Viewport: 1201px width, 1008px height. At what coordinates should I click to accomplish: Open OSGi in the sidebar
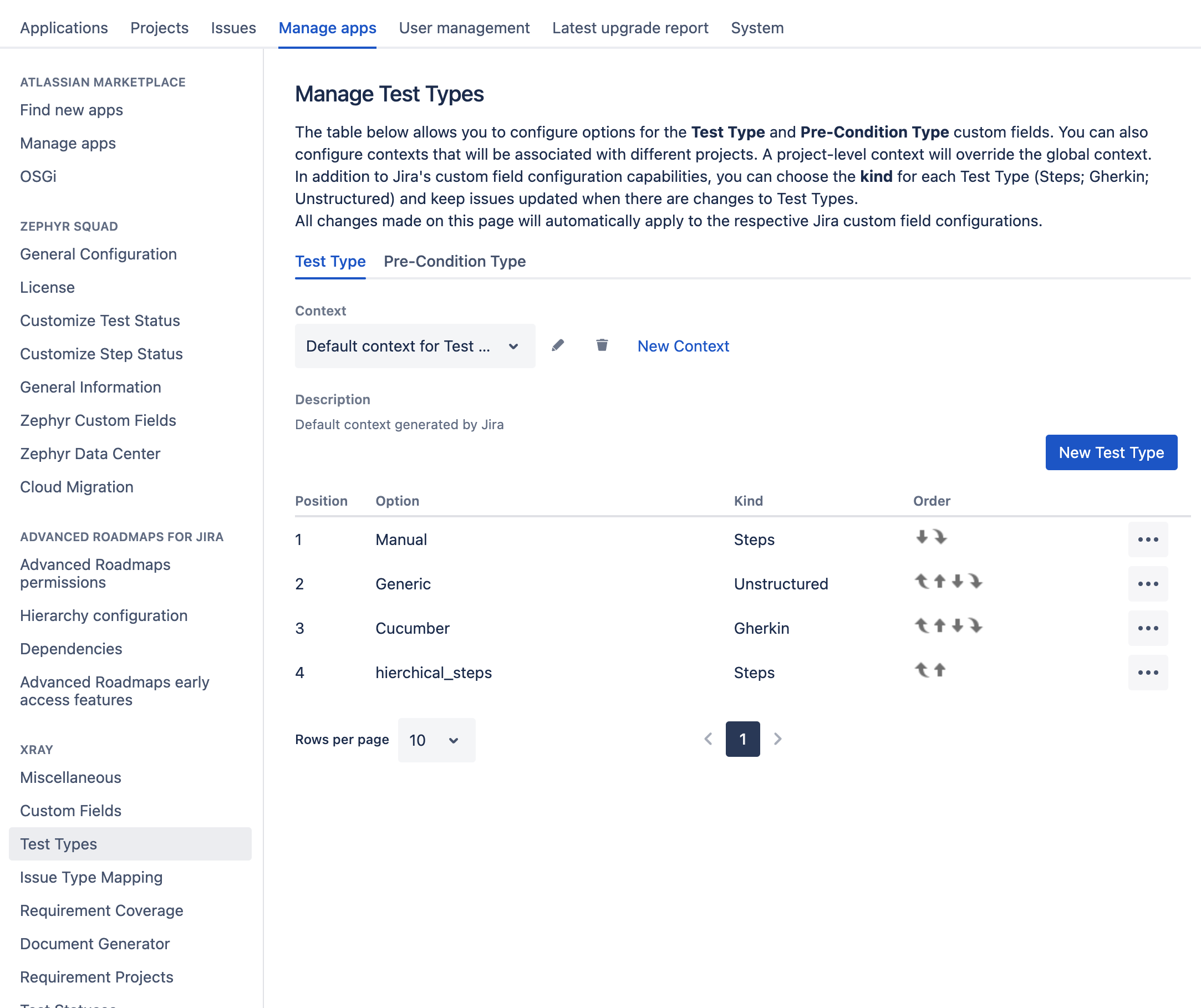pyautogui.click(x=38, y=176)
